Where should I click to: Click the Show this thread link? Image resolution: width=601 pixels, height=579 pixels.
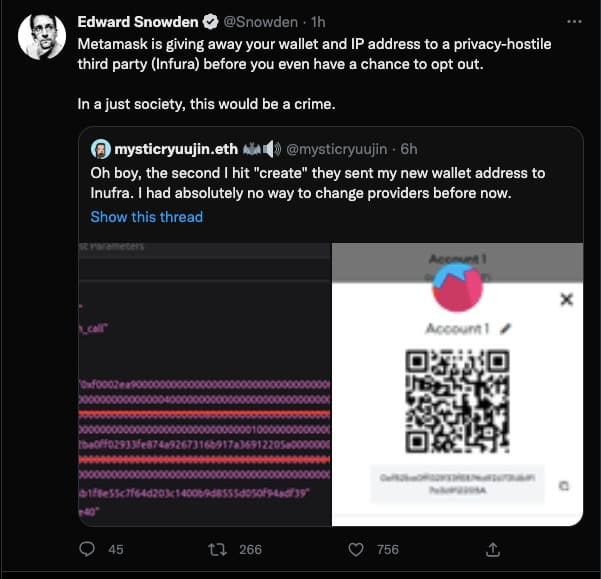tap(146, 217)
